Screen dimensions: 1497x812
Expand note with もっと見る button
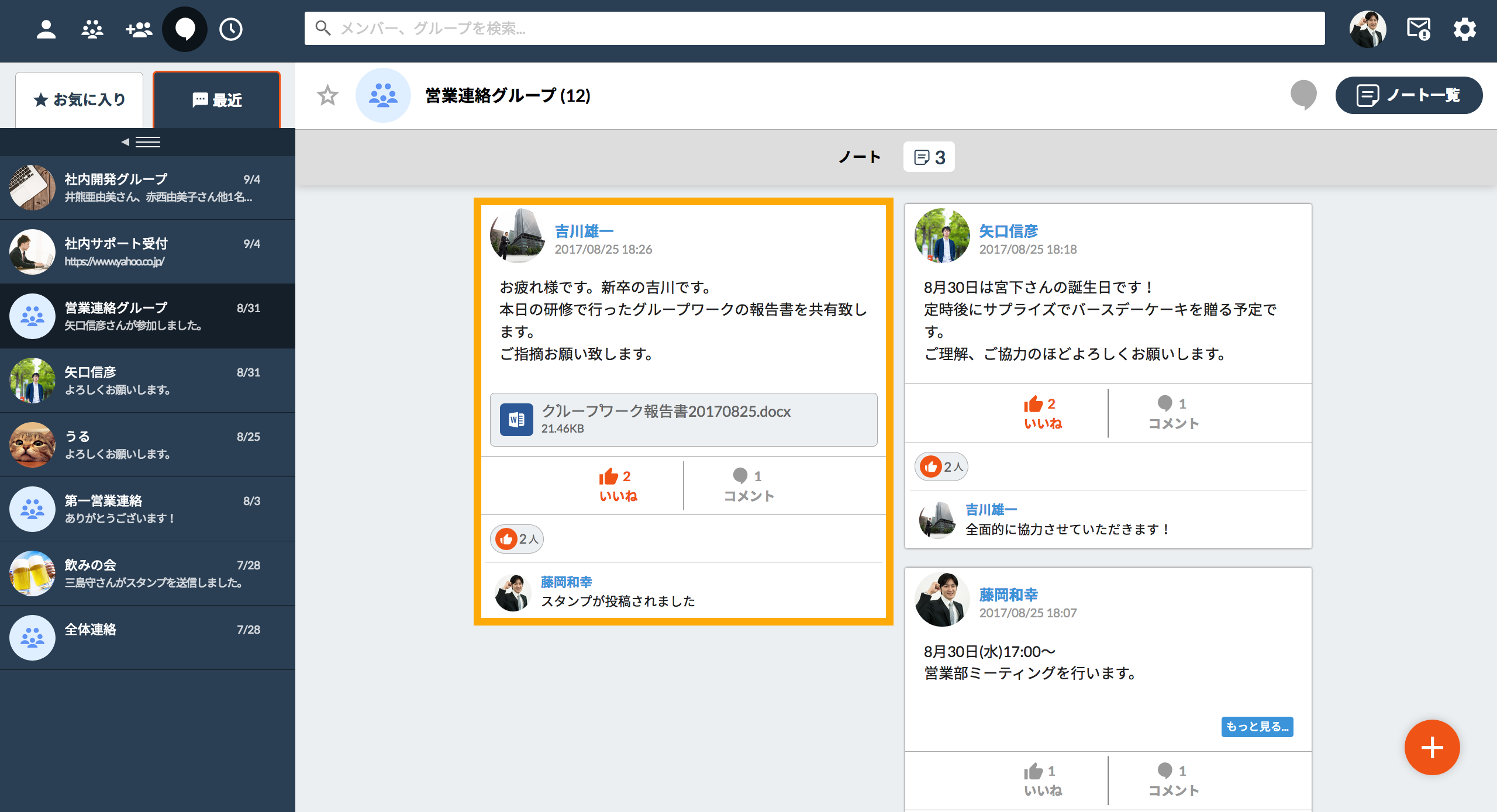[x=1257, y=727]
